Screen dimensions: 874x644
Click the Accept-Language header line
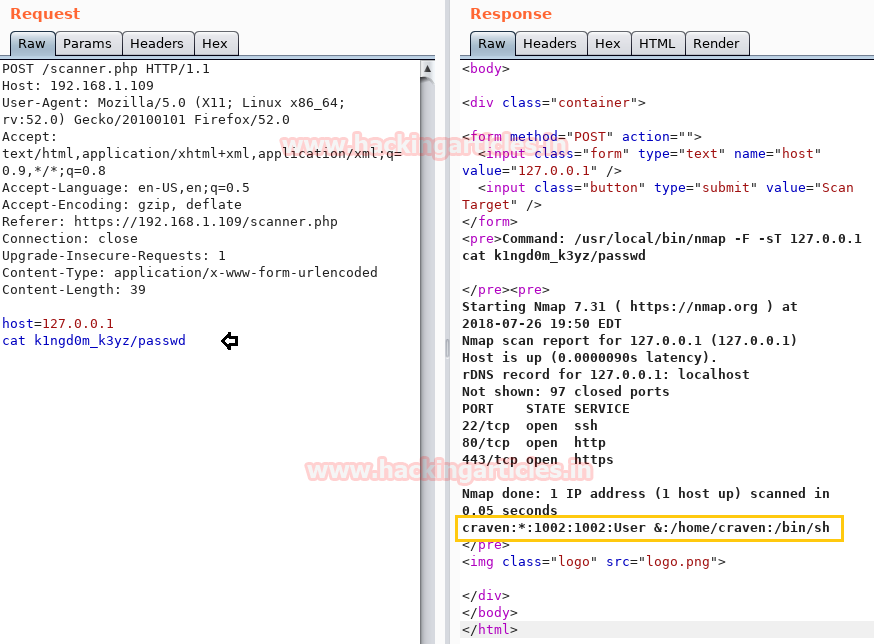[x=126, y=188]
